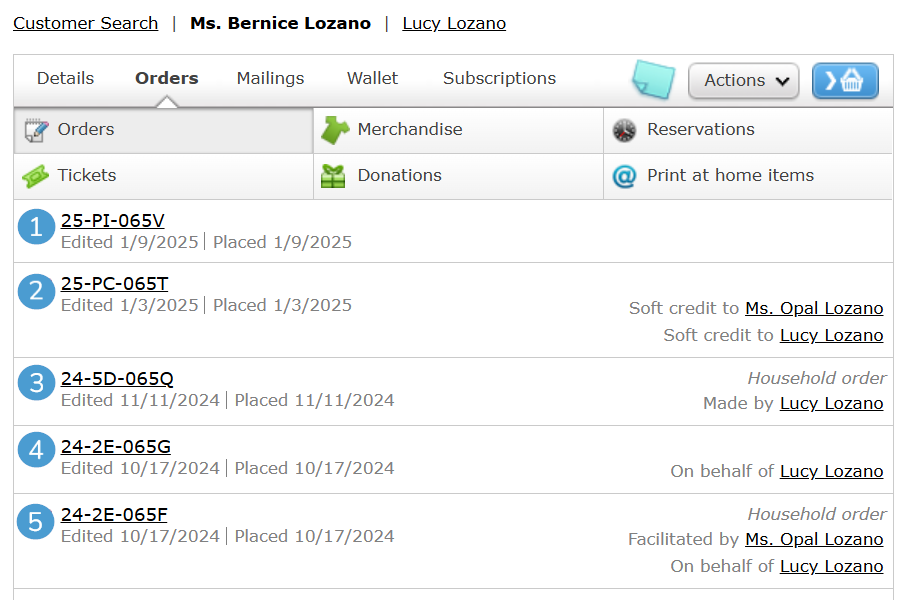Click the Merchandise t-shirt icon
908x600 pixels.
coord(335,130)
